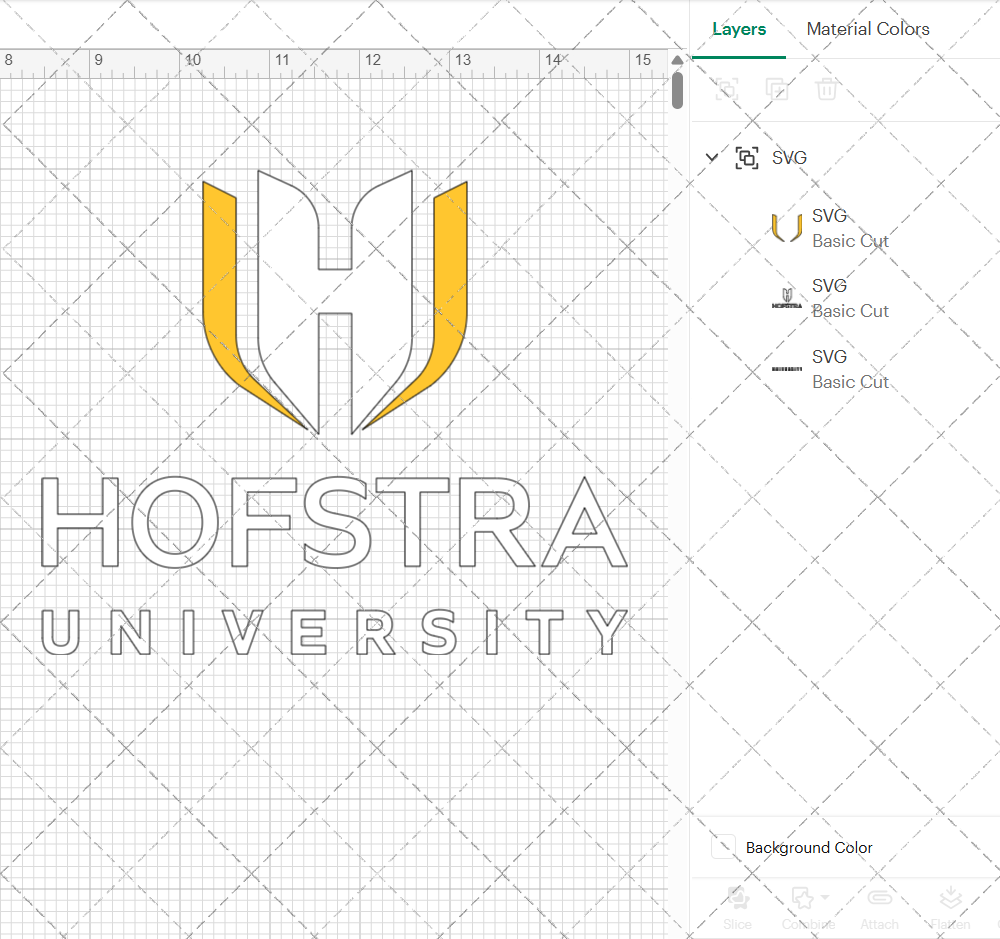This screenshot has width=1000, height=939.
Task: Switch to the Layers tab
Action: 739,29
